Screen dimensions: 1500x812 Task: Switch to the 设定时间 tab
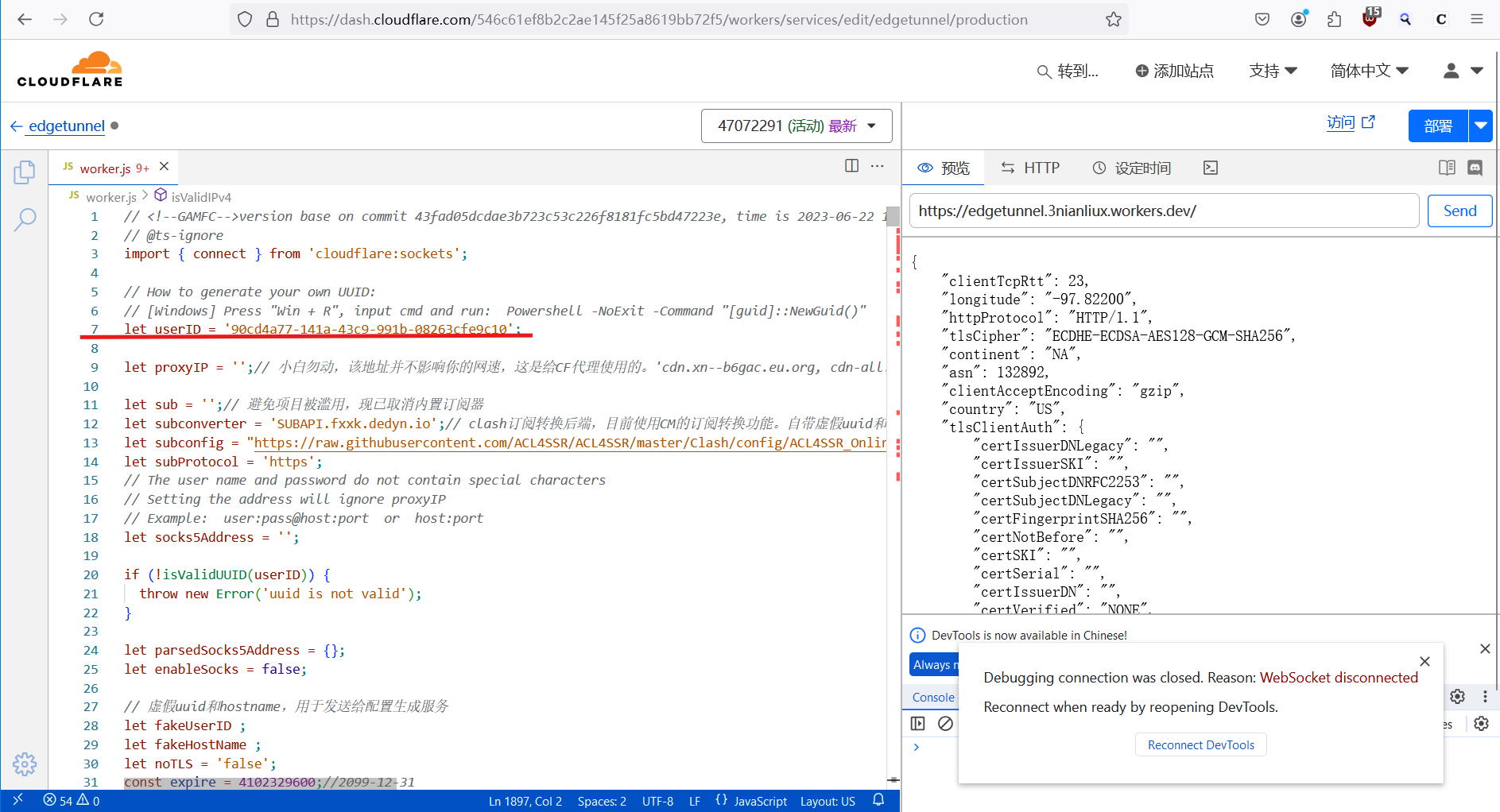pos(1132,168)
